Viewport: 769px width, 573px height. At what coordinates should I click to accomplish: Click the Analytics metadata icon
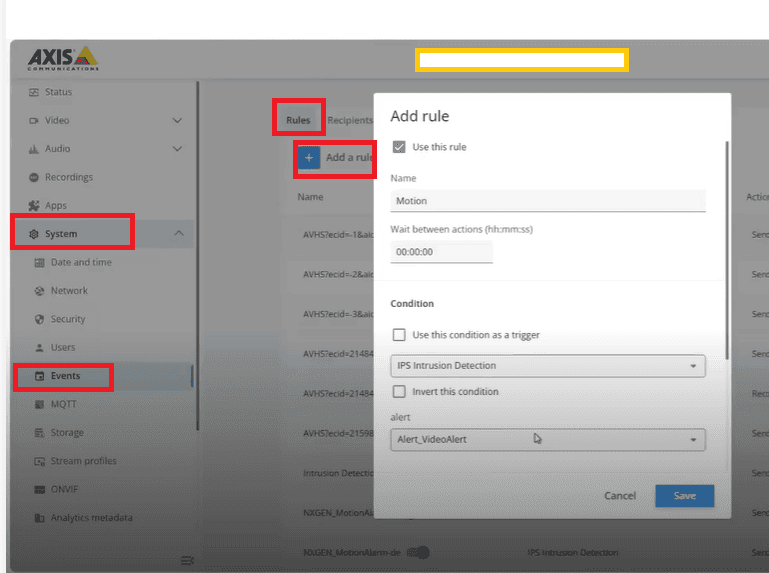coord(39,518)
